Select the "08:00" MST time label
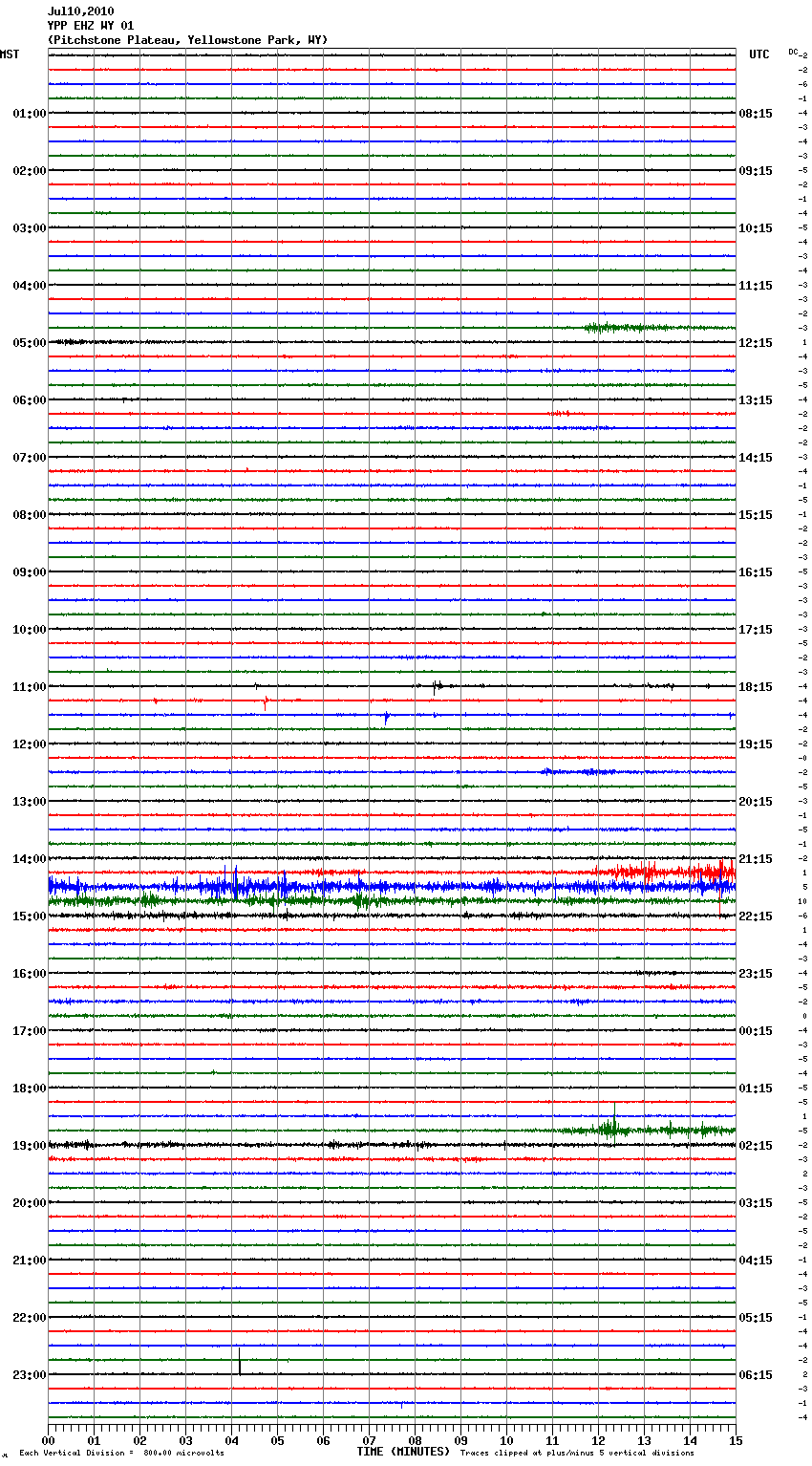Screen dimensions: 812x1466 29,515
